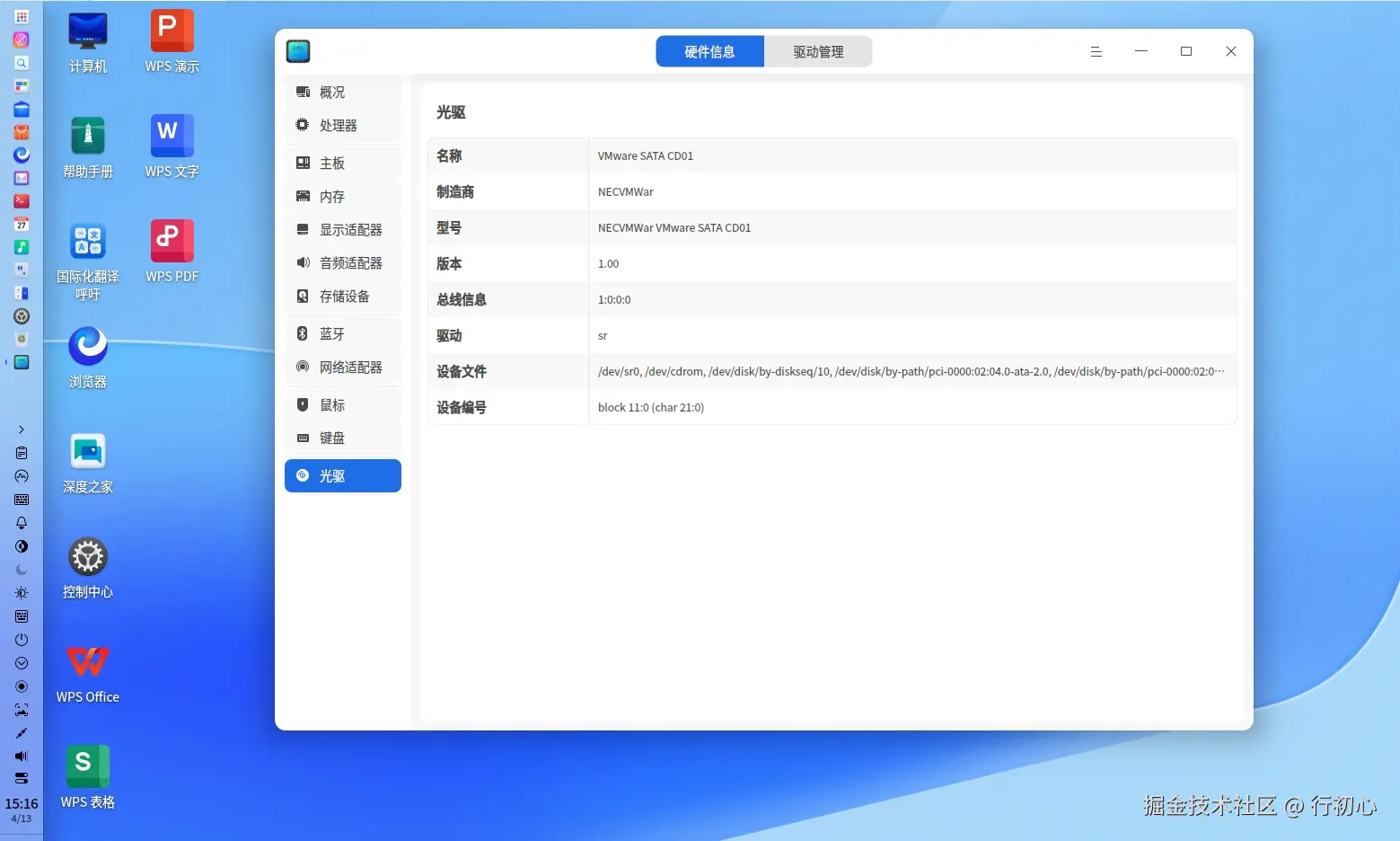Viewport: 1400px width, 841px height.
Task: Select 键盘 keyboard in sidebar
Action: (x=342, y=438)
